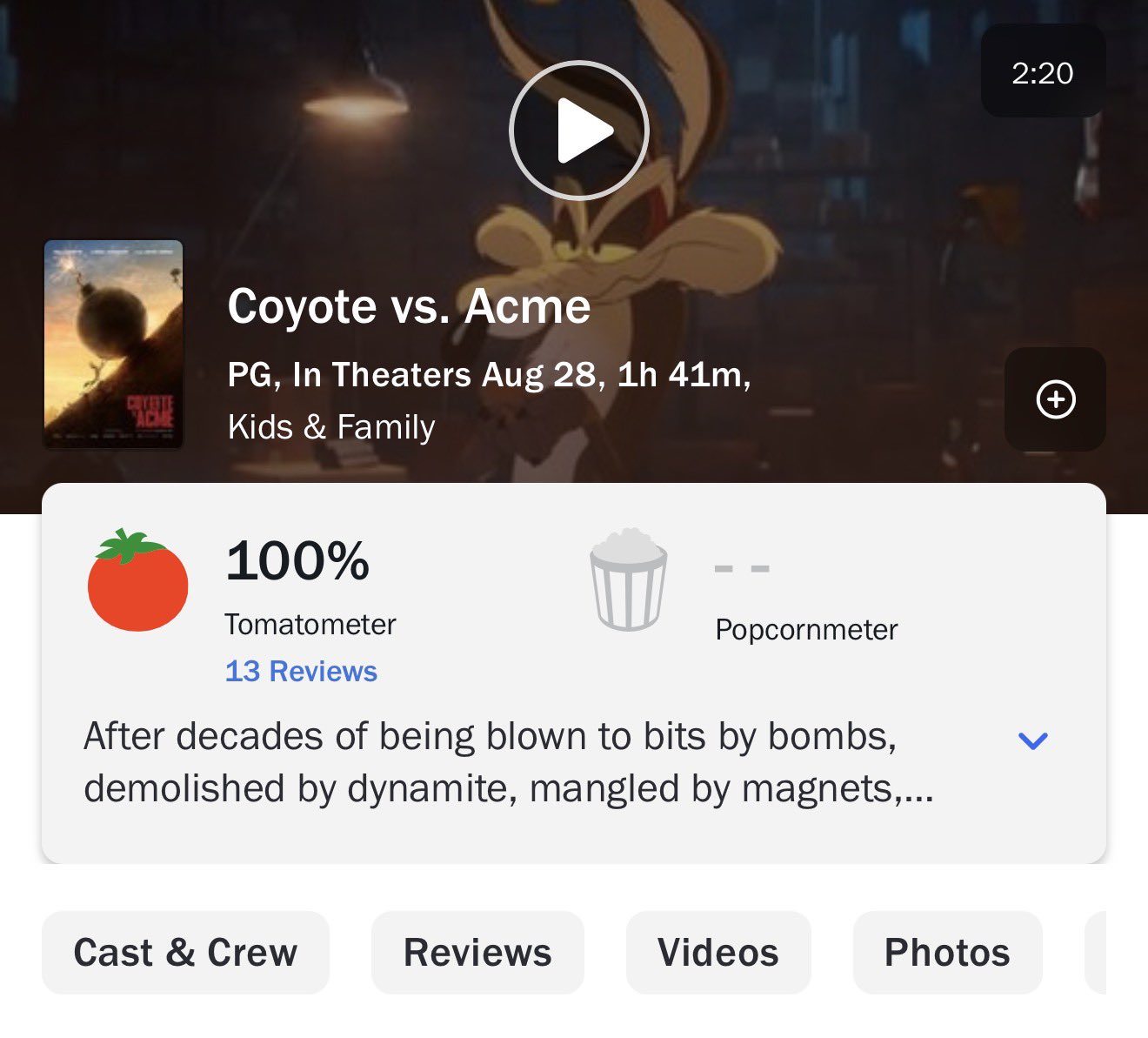Click the gray Popcornmeter bucket icon
Viewport: 1148px width, 1038px height.
[x=629, y=579]
